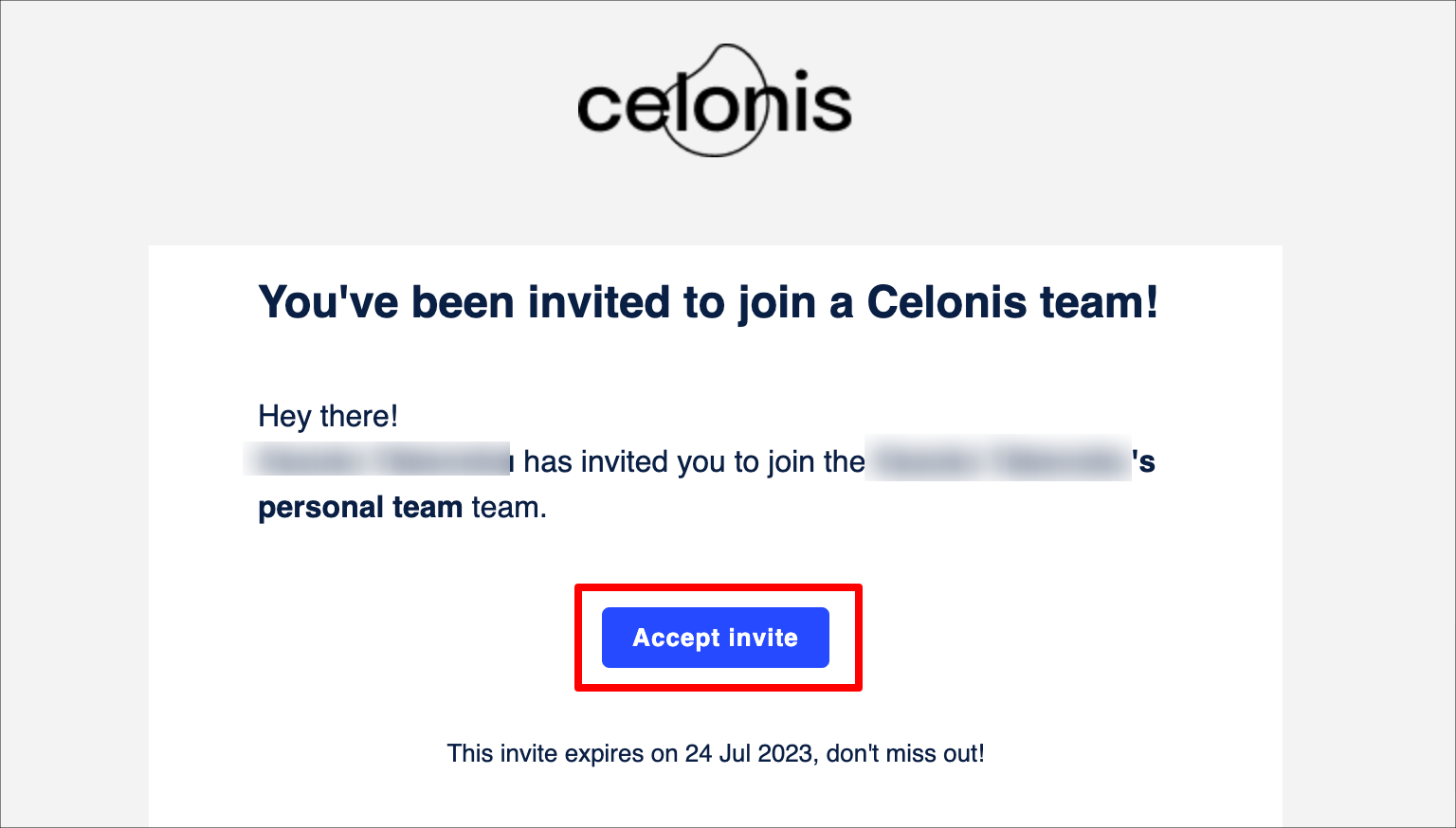Click "This invite expires on" text

(x=562, y=753)
